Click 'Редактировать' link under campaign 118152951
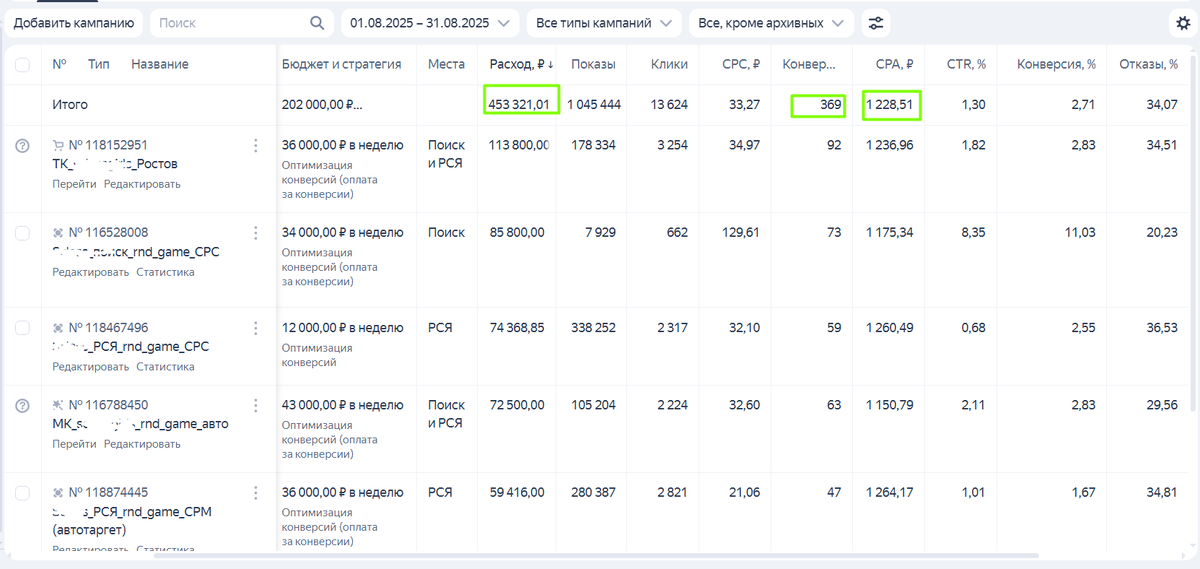Viewport: 1200px width, 569px height. tap(142, 184)
